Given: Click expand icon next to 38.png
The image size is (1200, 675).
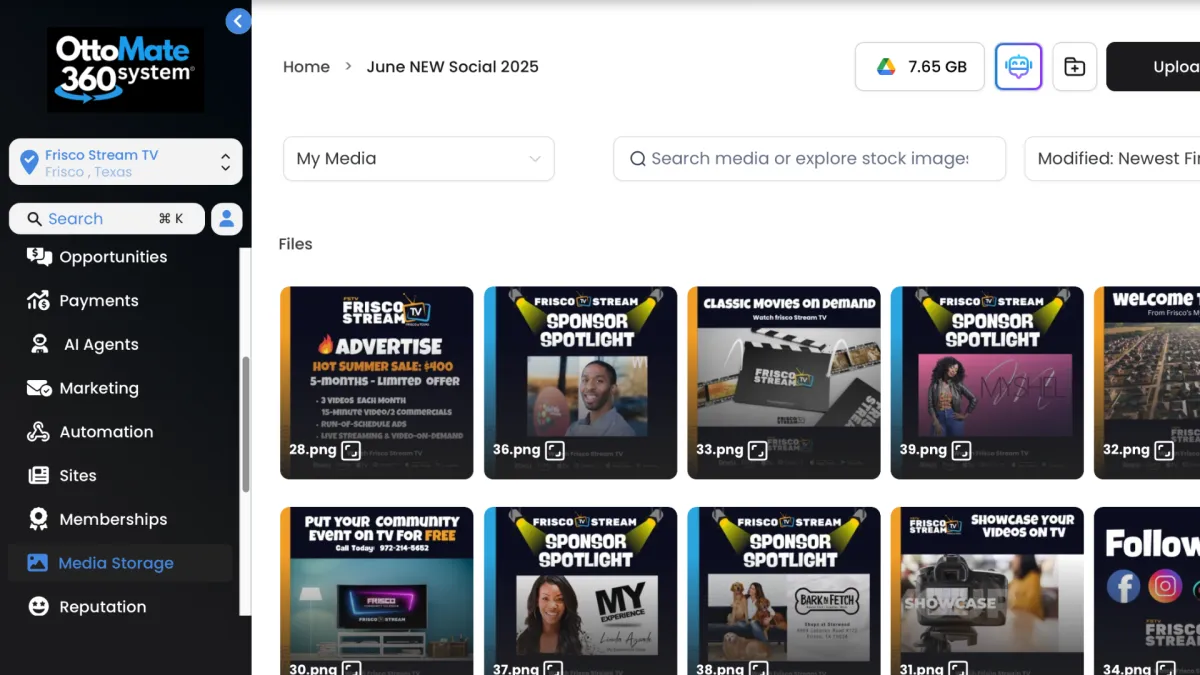Looking at the screenshot, I should [758, 669].
